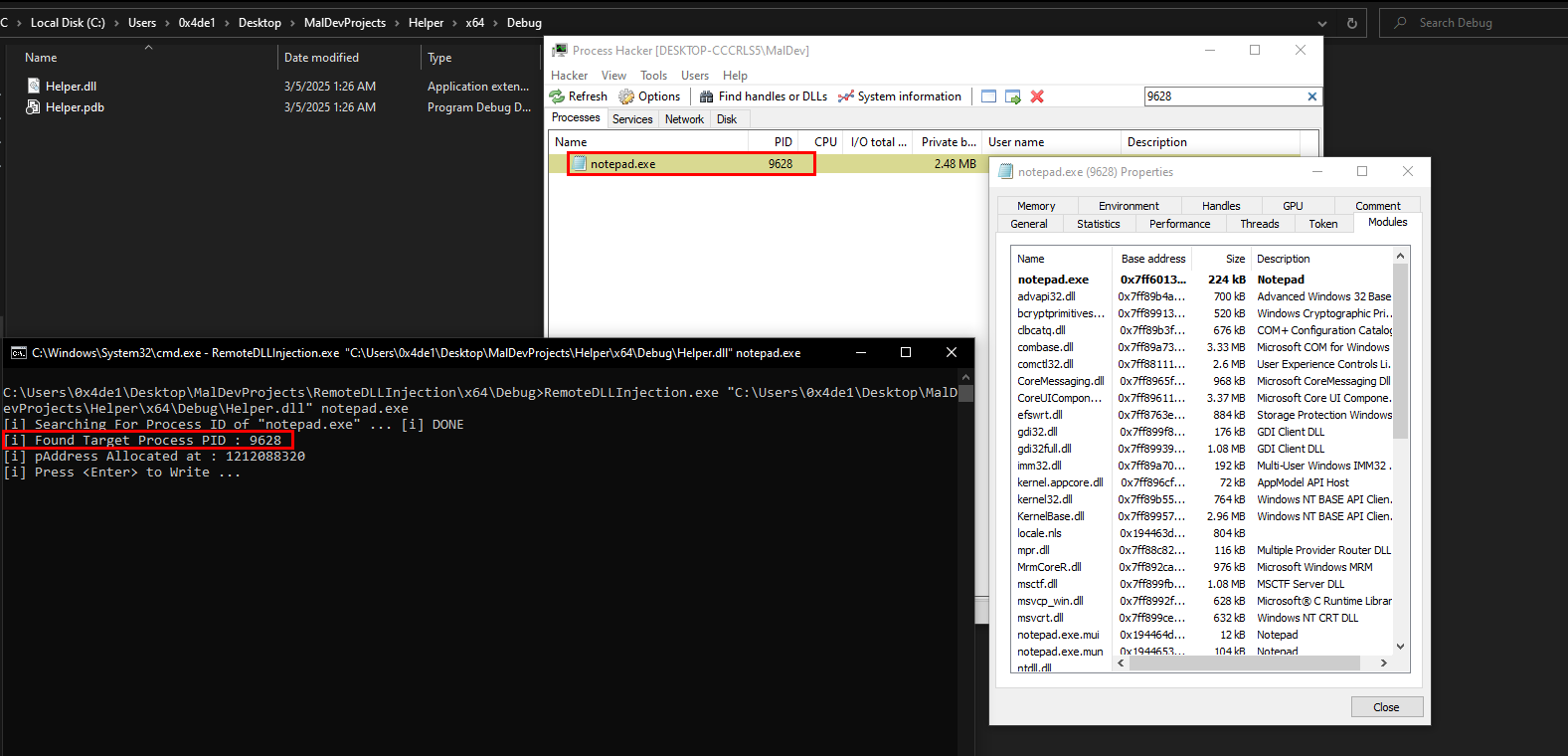This screenshot has width=1568, height=756.
Task: Open Options from Process Hacker toolbar
Action: pos(649,96)
